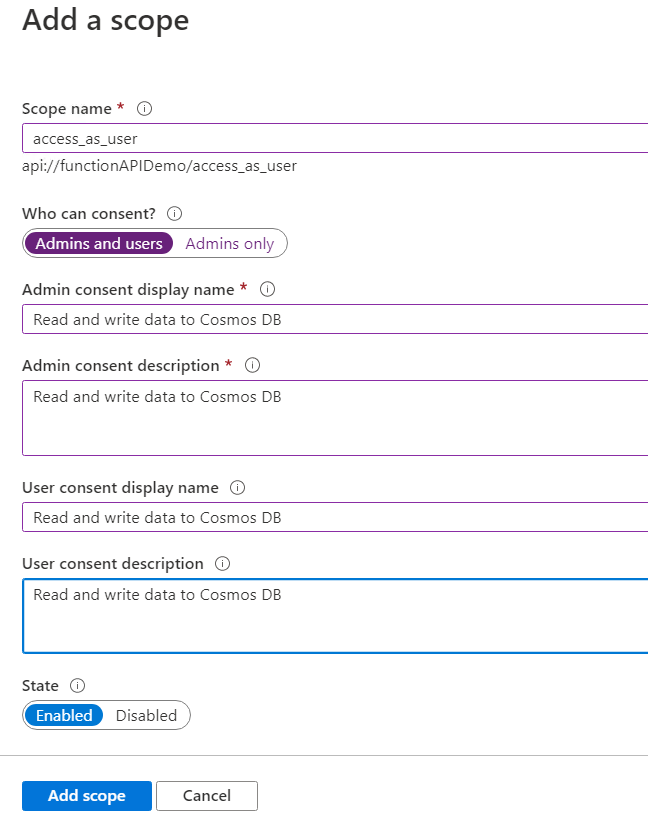The height and width of the screenshot is (829, 648).
Task: Click the info icon next to State
Action: click(x=78, y=686)
